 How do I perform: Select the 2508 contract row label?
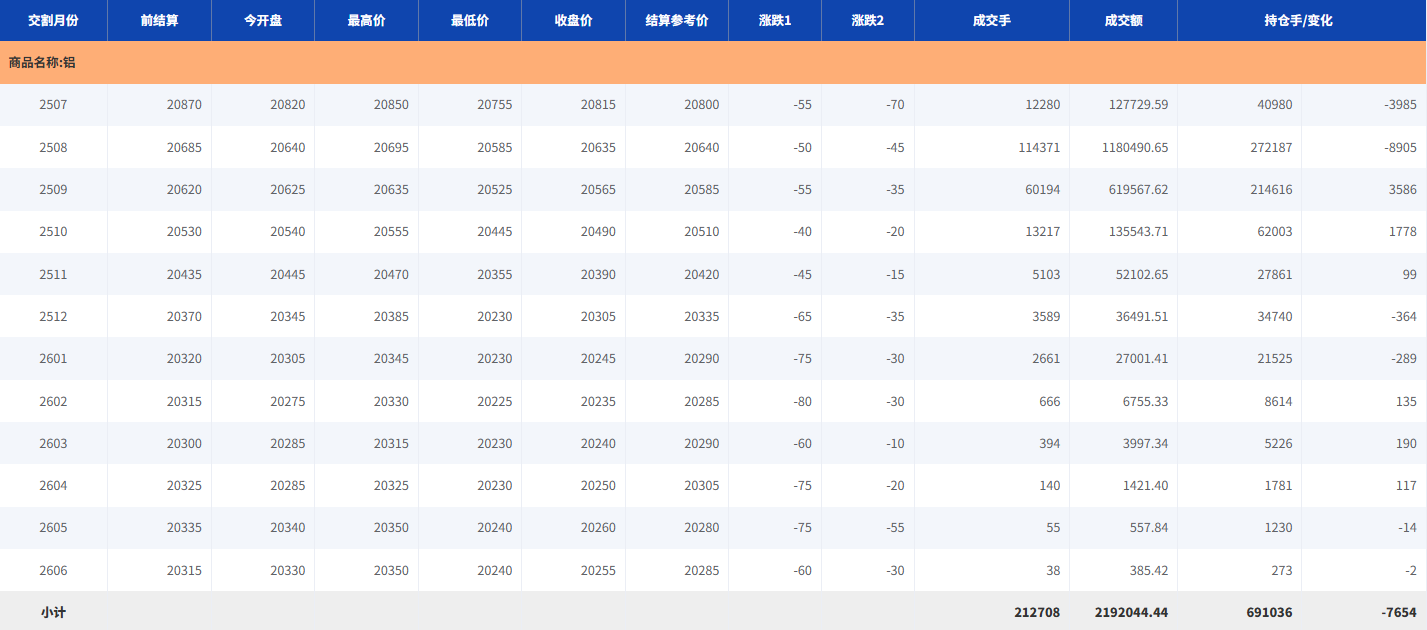[x=53, y=147]
